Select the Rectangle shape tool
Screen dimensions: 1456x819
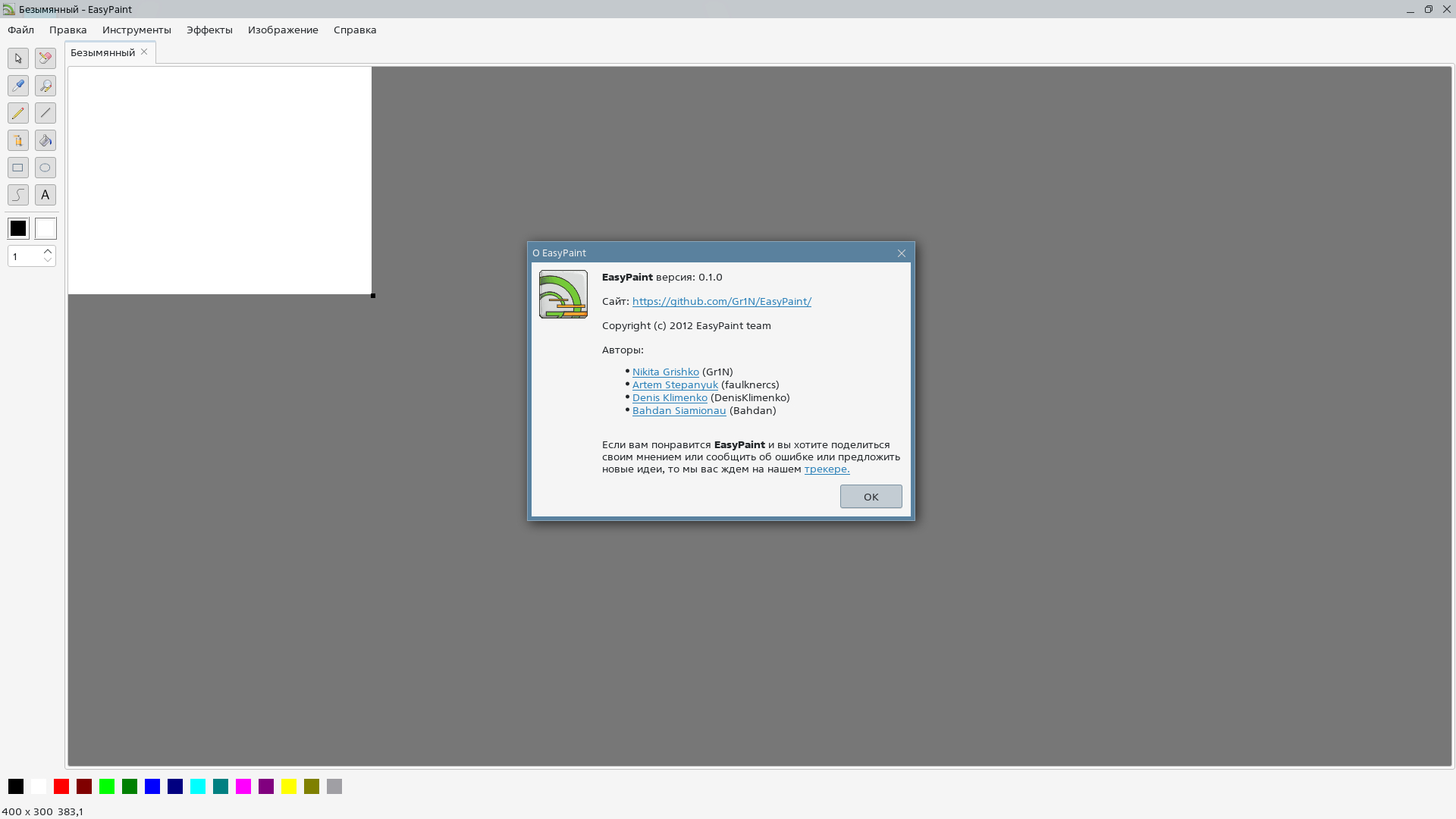[x=18, y=168]
